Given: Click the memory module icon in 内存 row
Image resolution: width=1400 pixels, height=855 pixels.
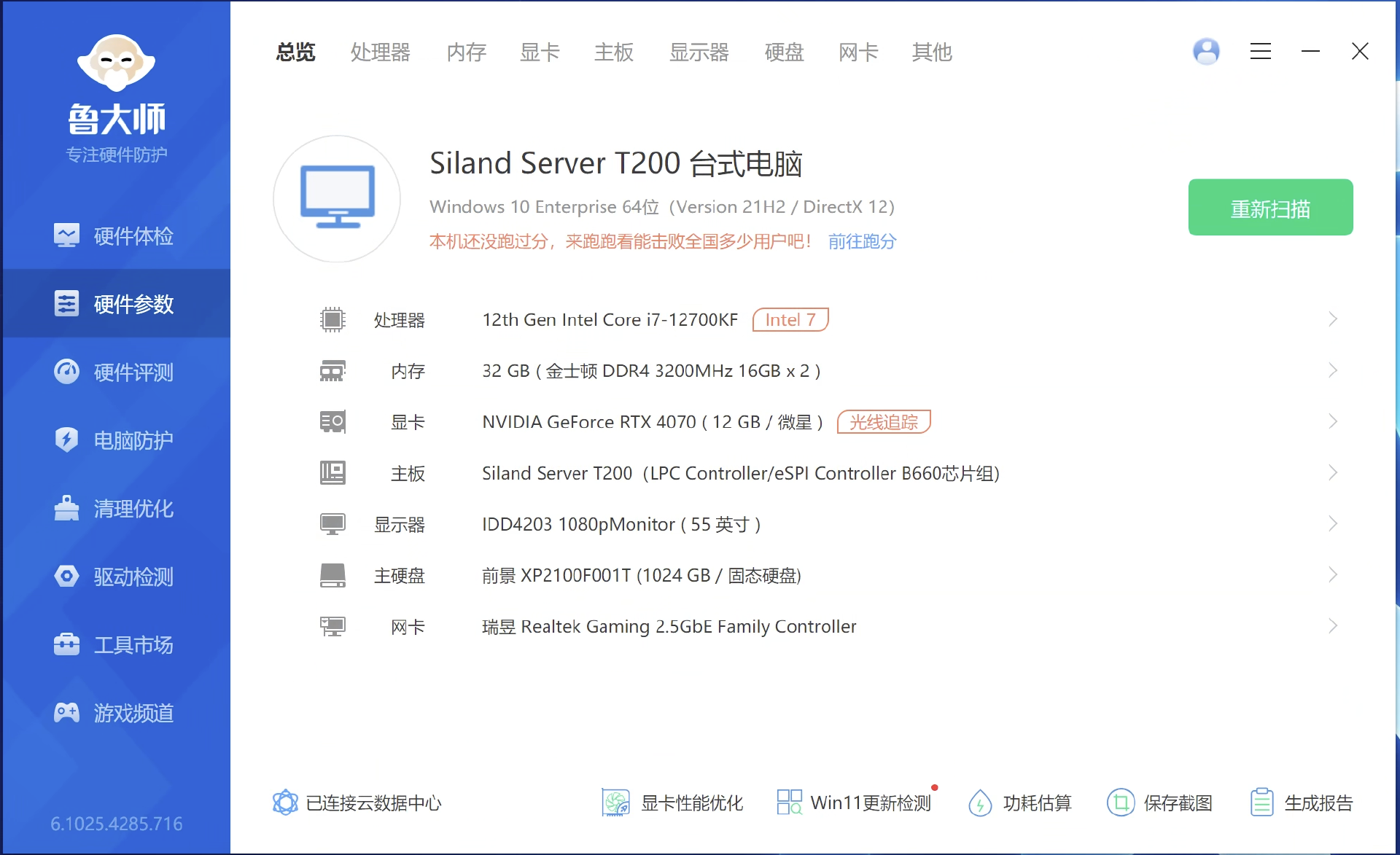Looking at the screenshot, I should 332,371.
